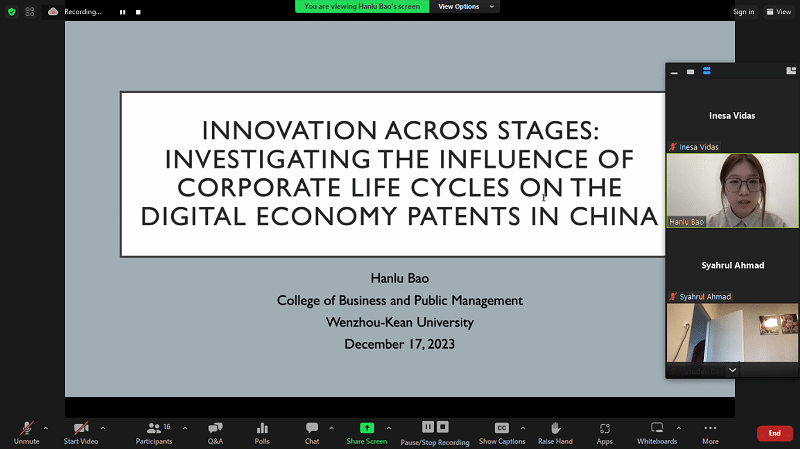
Task: Open the Polls icon
Action: tap(262, 431)
